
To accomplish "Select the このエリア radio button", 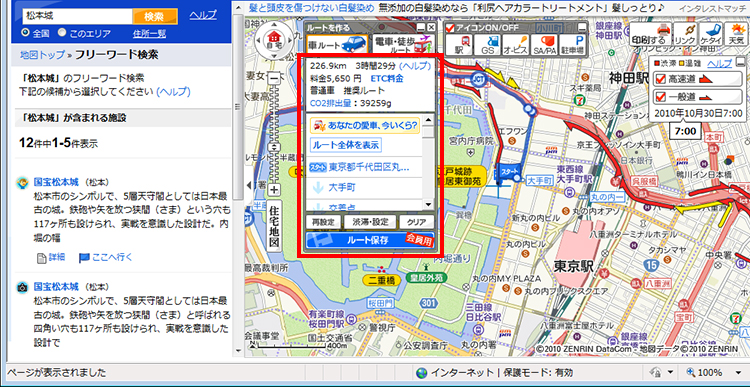I will (62, 33).
